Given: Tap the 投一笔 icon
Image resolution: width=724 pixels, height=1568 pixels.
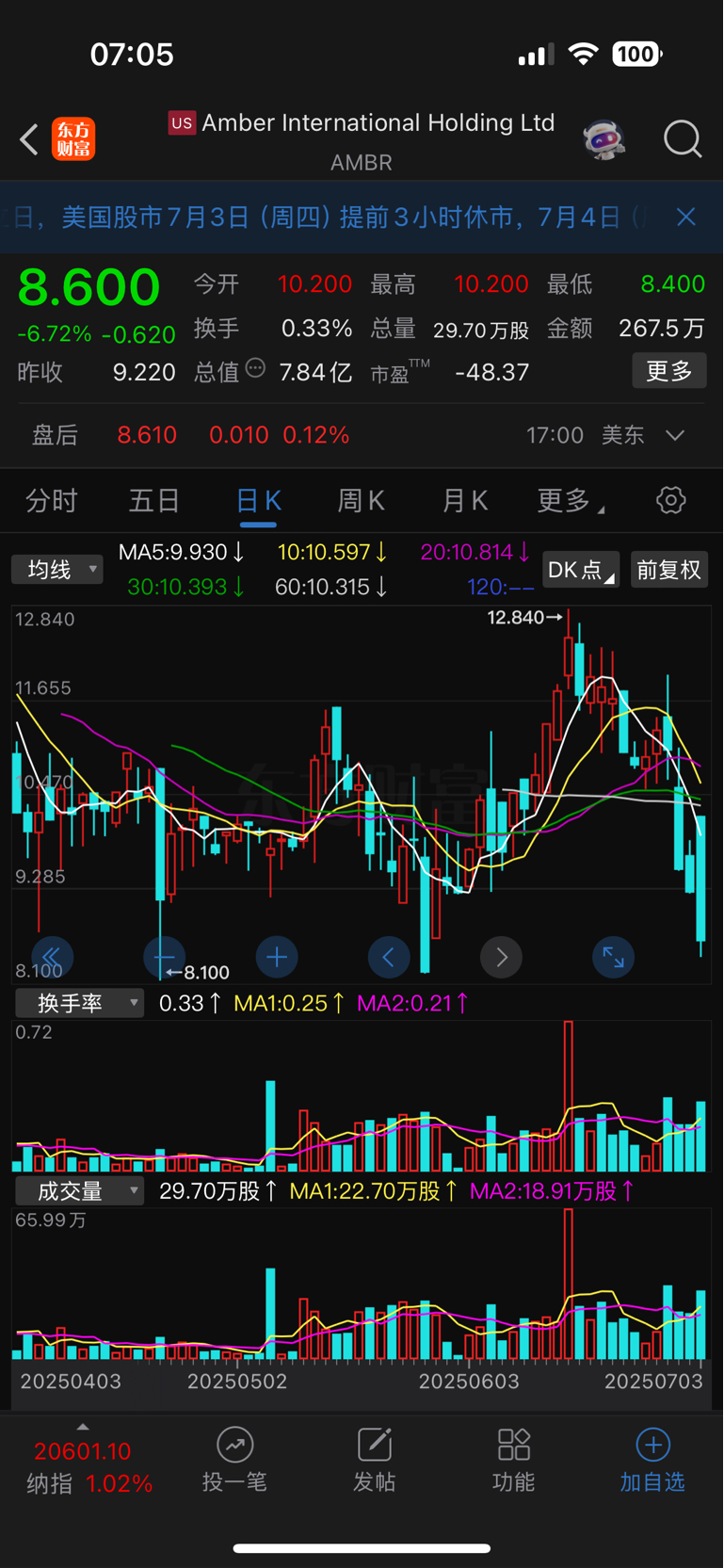Looking at the screenshot, I should click(x=234, y=1445).
